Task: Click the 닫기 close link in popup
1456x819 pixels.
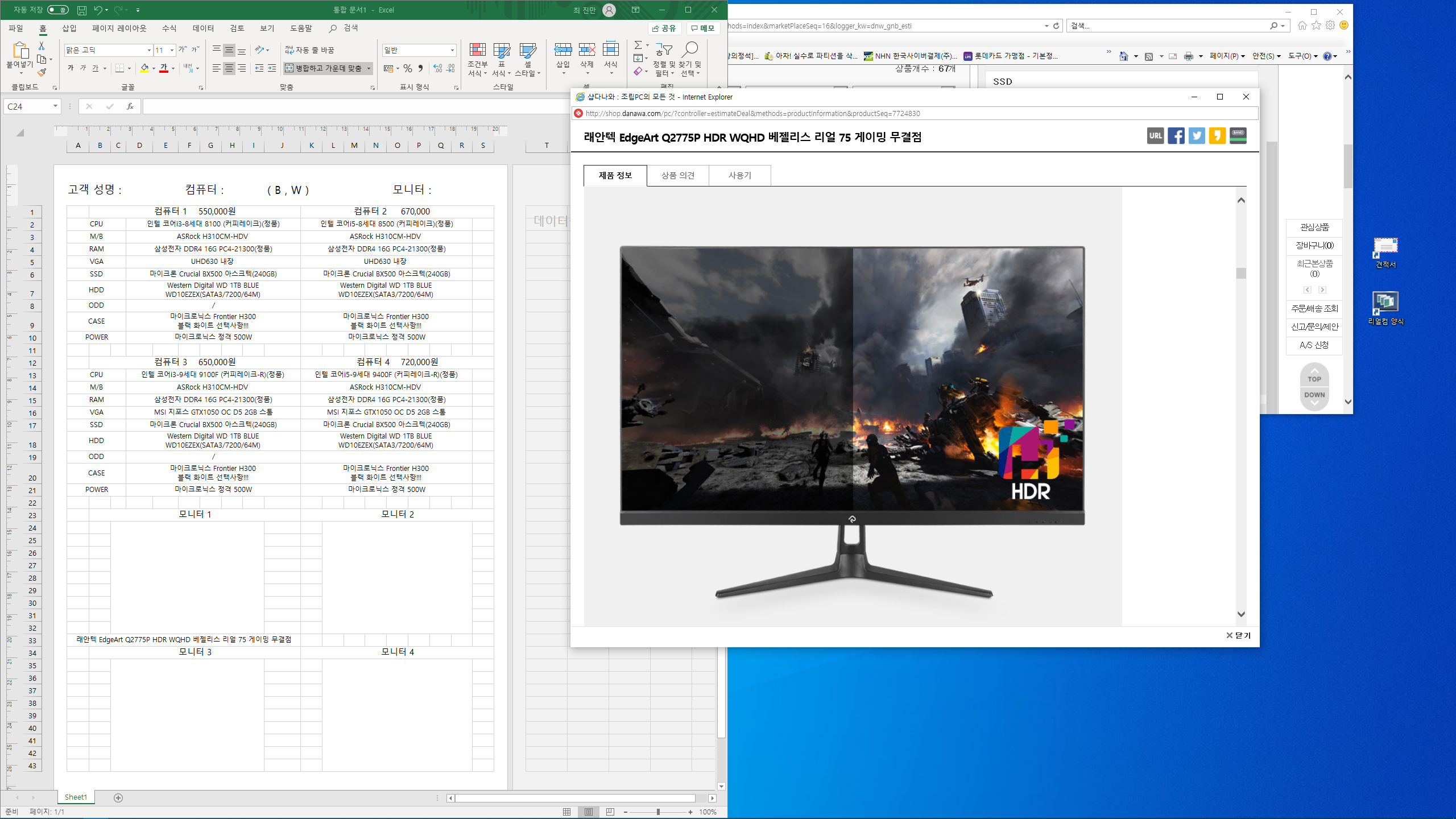Action: pos(1238,635)
